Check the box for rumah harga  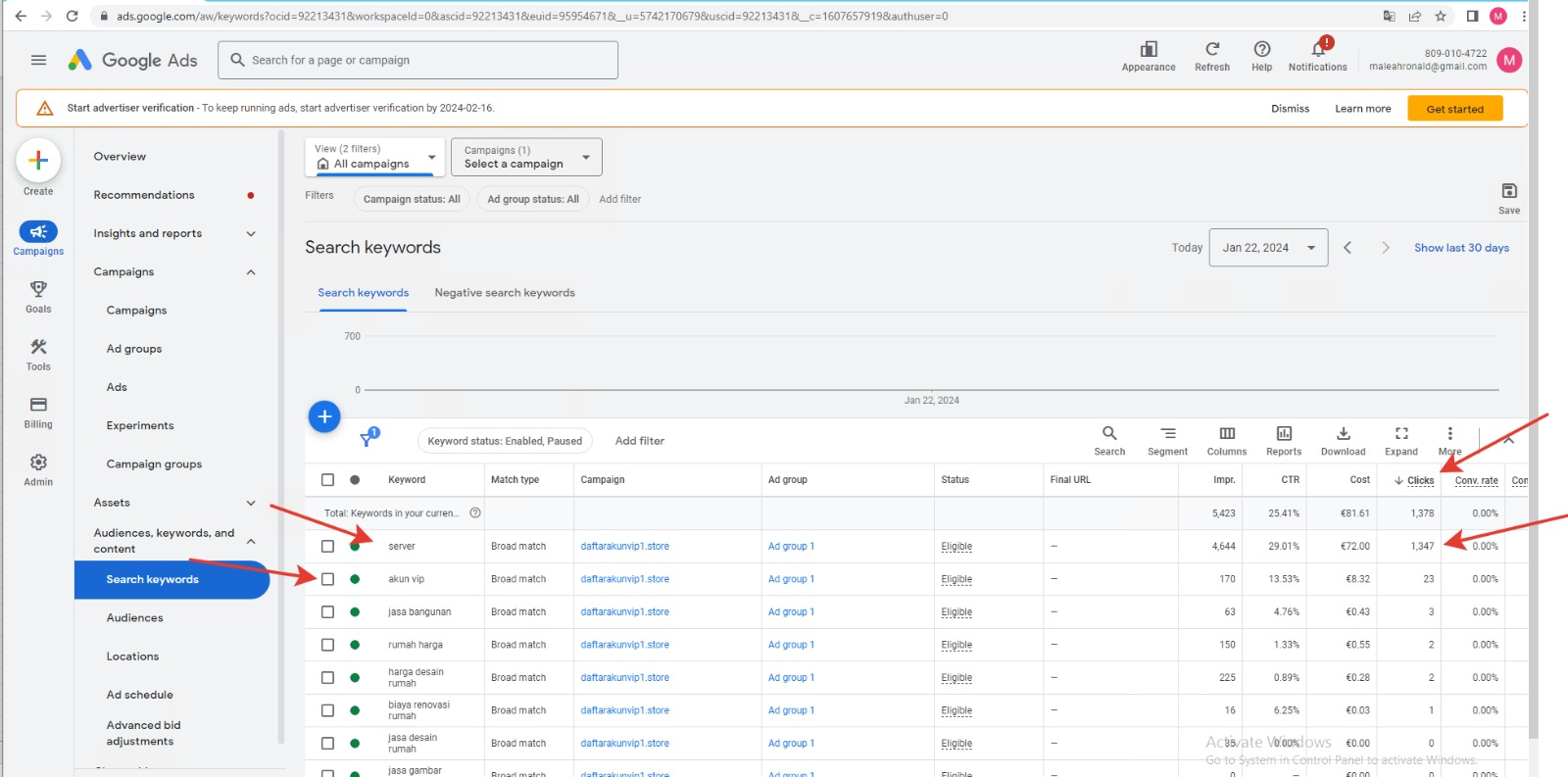click(x=327, y=645)
